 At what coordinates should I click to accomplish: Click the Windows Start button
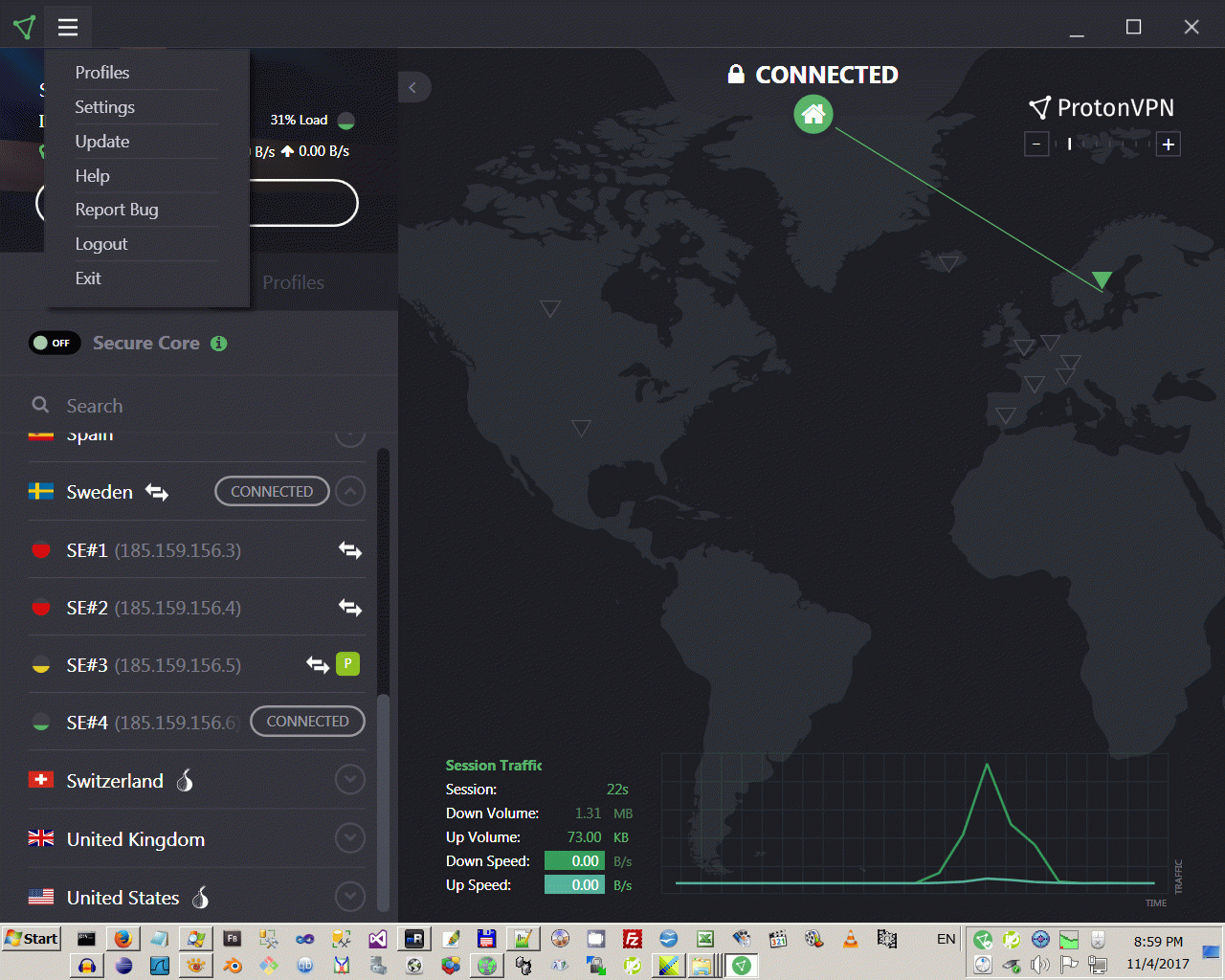32,938
